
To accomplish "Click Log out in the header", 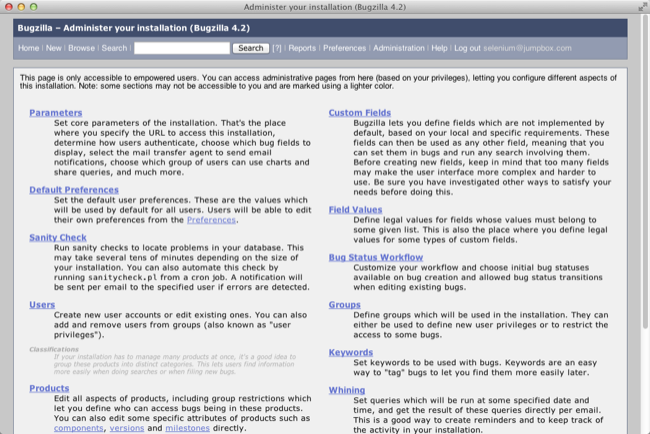I will click(467, 48).
